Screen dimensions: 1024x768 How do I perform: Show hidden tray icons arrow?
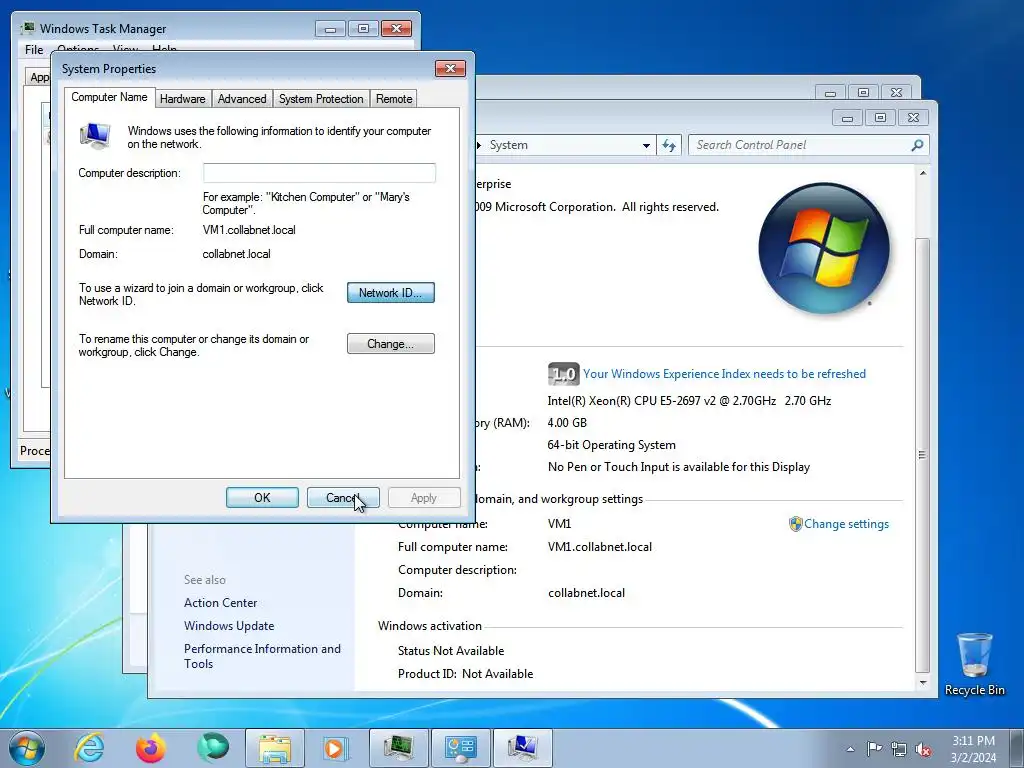click(850, 749)
